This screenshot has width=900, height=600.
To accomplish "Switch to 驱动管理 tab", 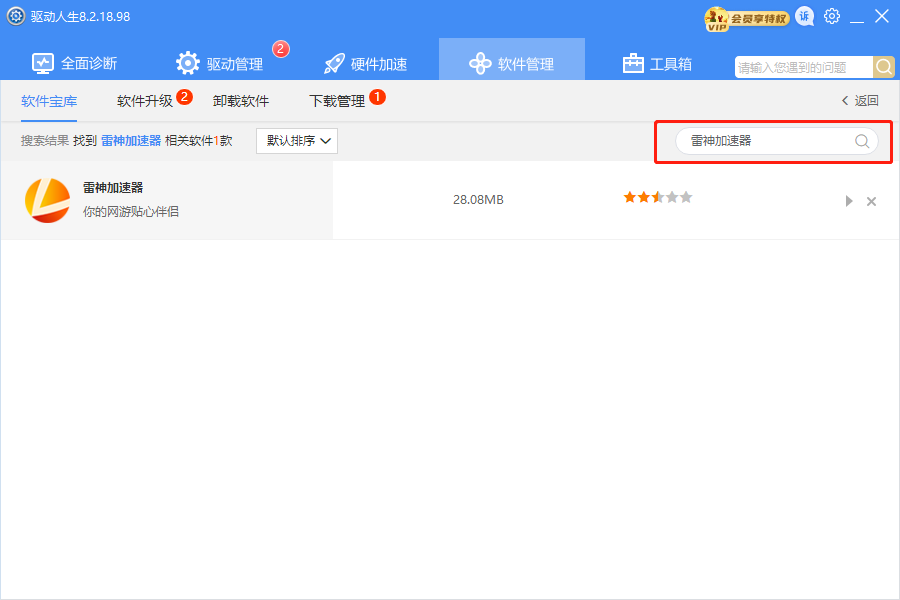I will (x=219, y=63).
